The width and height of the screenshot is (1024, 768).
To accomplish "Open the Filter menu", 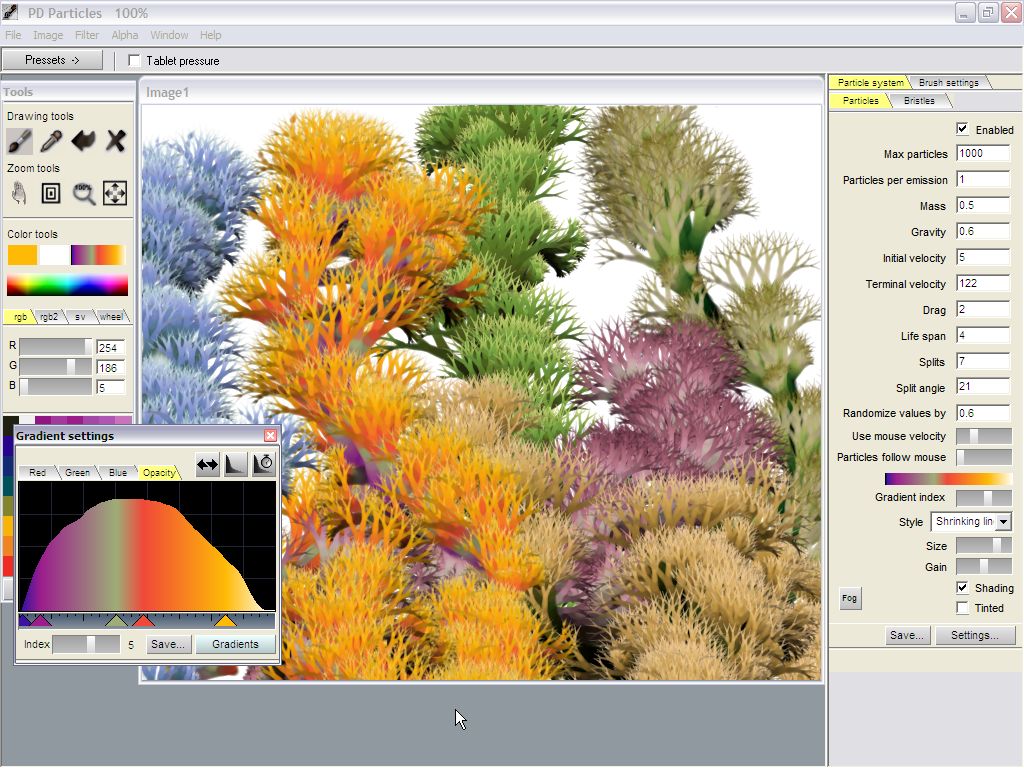I will (x=87, y=35).
